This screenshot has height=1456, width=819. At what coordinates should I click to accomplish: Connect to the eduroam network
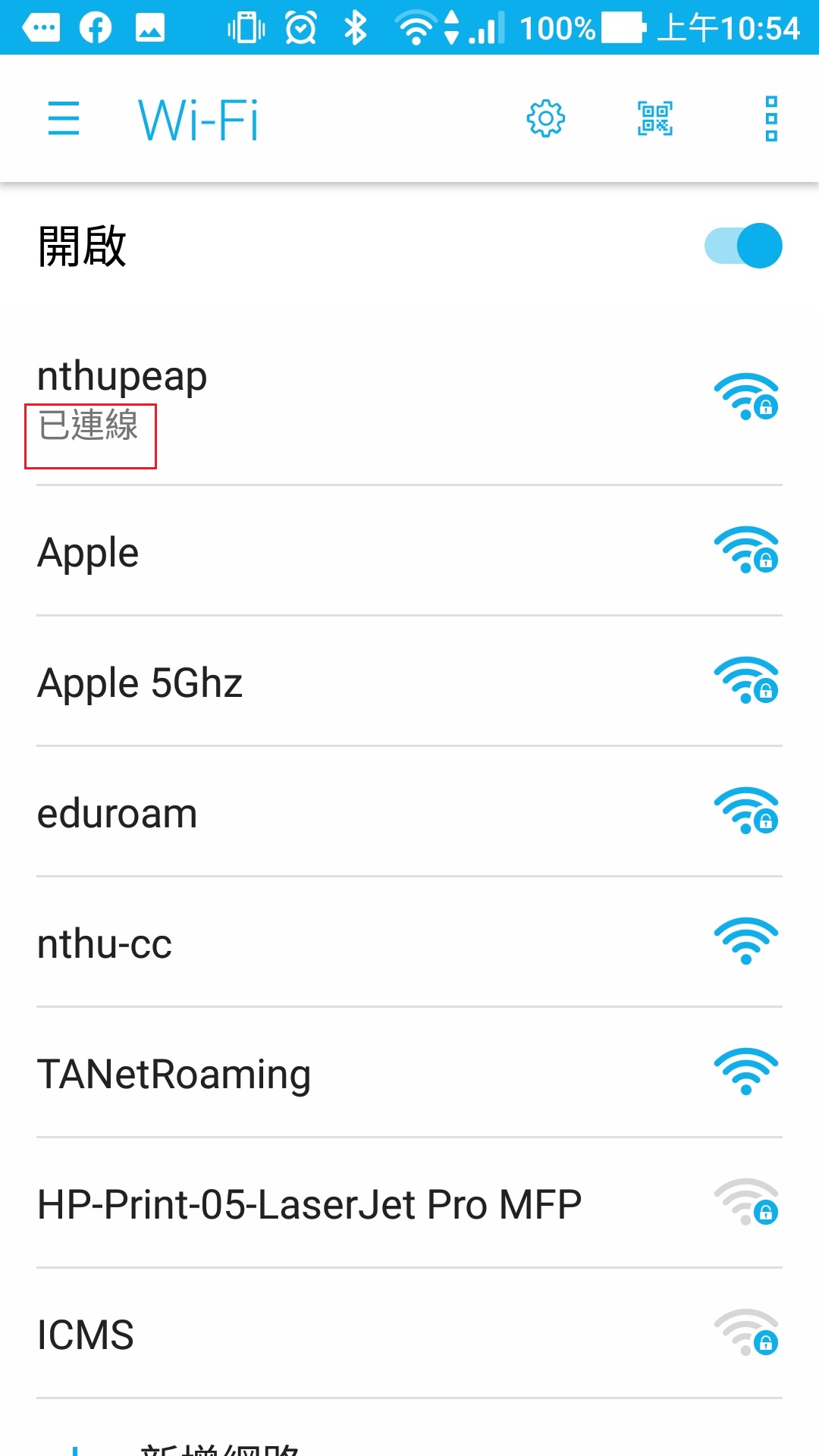(409, 812)
